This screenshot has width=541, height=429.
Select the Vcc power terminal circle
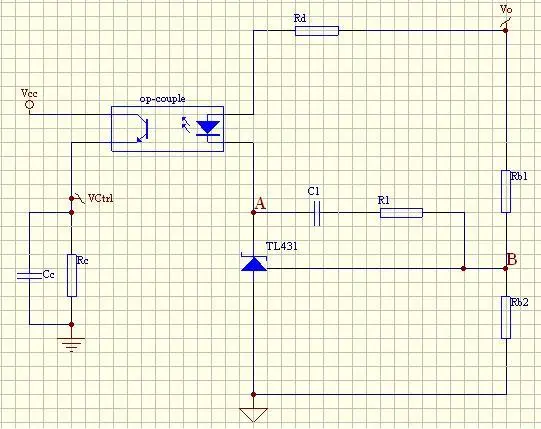pyautogui.click(x=30, y=104)
